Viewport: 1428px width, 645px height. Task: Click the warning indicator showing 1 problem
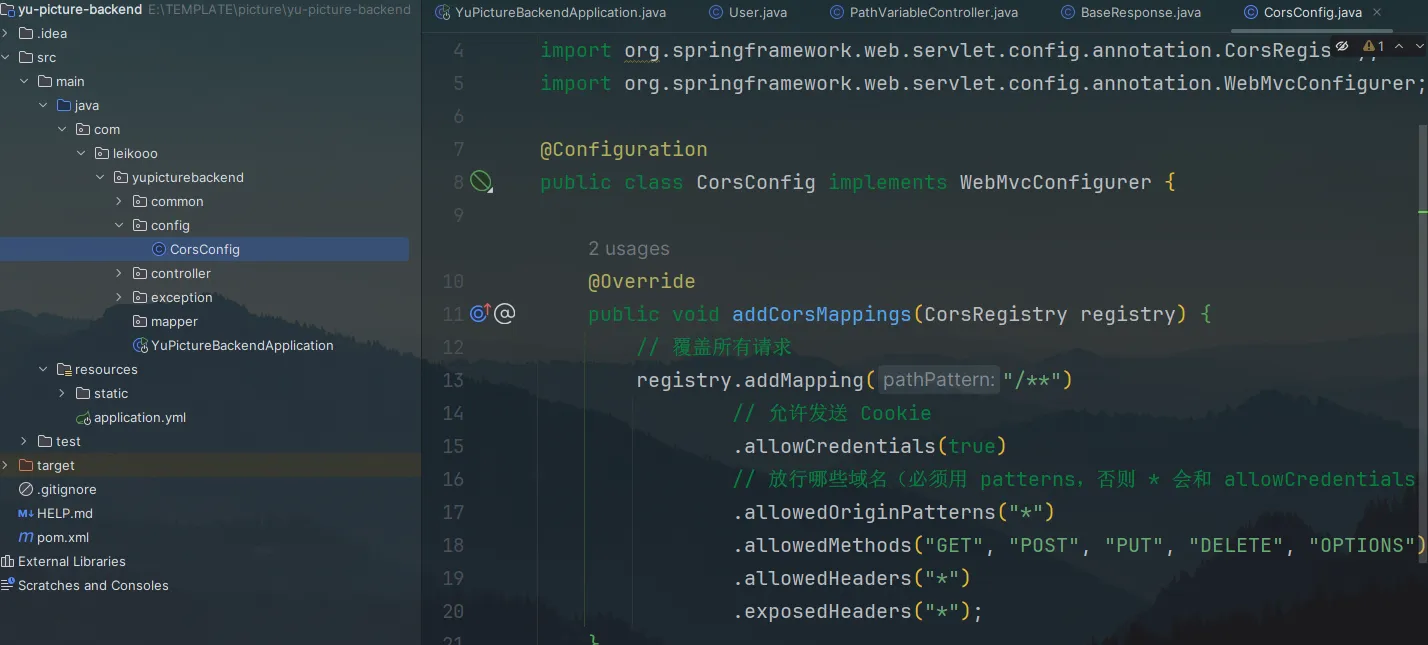(1374, 46)
